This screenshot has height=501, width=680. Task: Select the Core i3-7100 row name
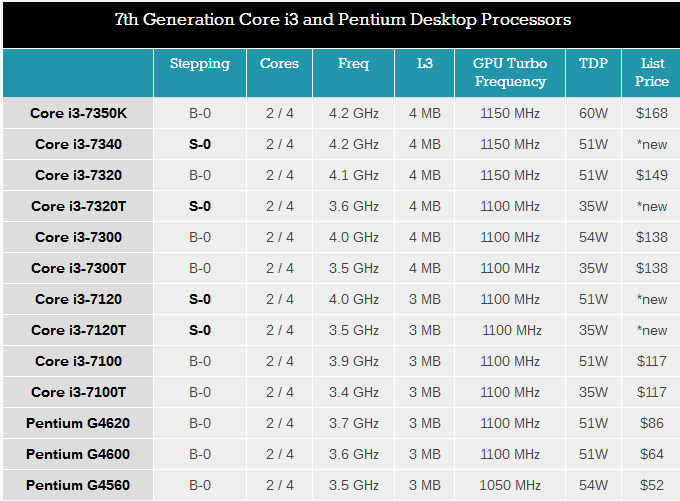[78, 361]
